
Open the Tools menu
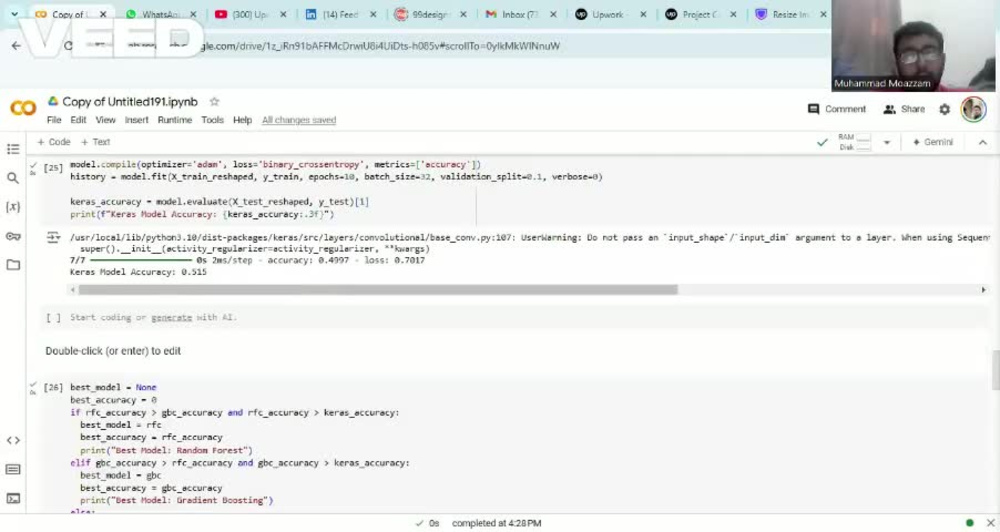212,120
